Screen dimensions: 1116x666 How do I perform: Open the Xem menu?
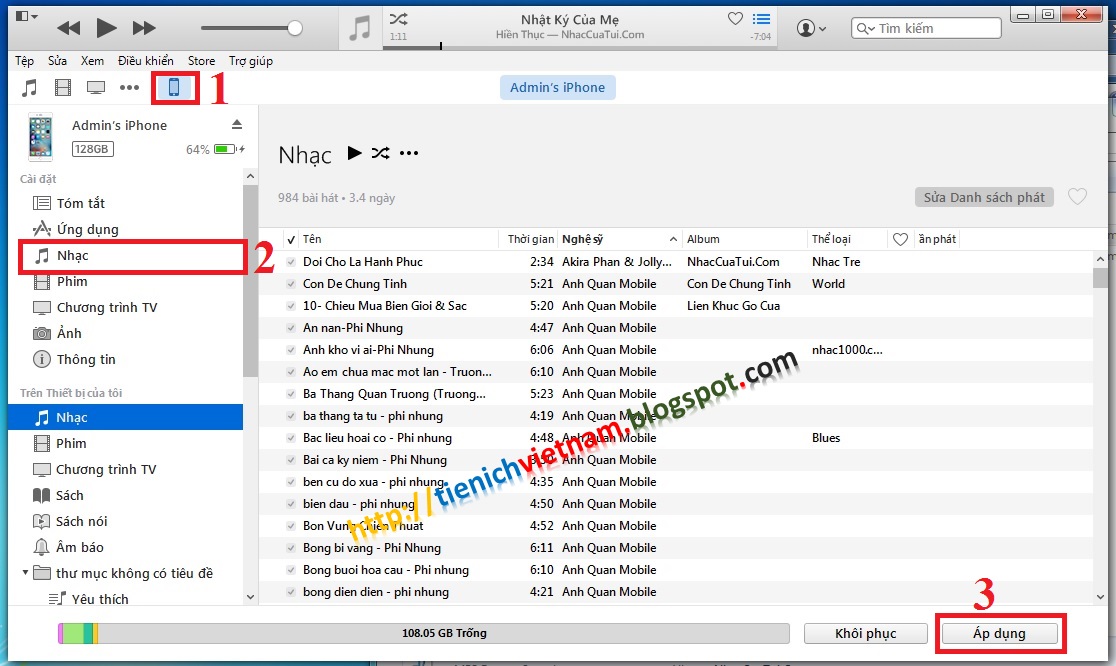click(x=92, y=60)
